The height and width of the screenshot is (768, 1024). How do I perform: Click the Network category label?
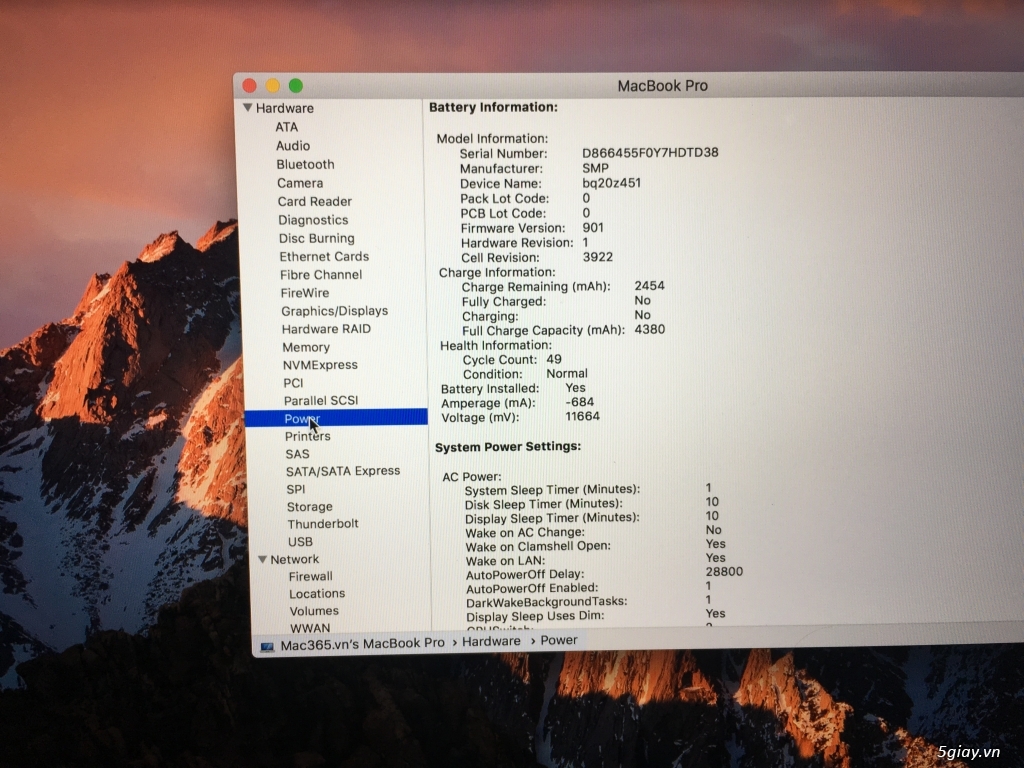click(x=295, y=560)
